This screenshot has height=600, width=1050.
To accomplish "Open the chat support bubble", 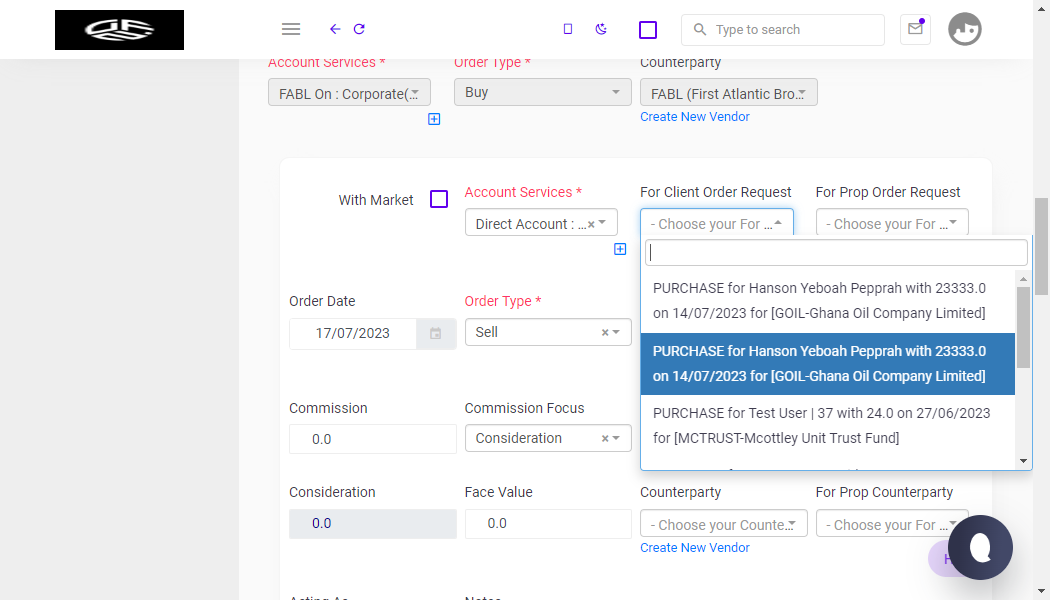I will (980, 547).
